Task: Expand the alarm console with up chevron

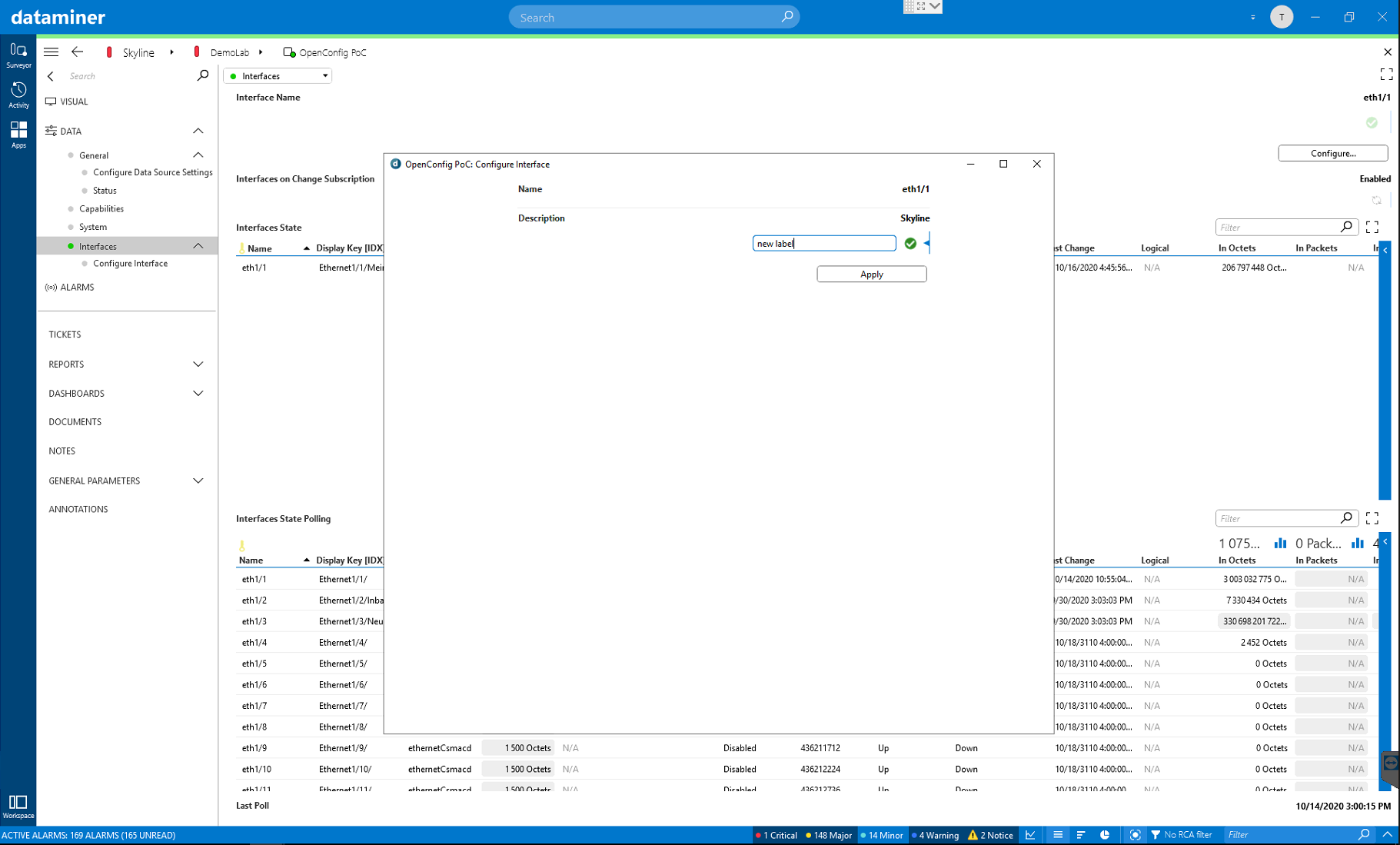Action: coord(1387,835)
